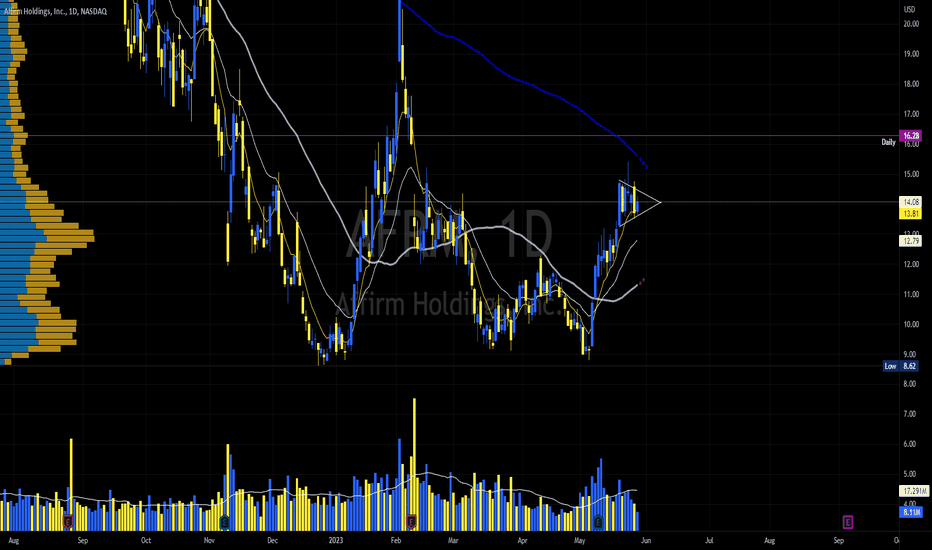The image size is (932, 550).
Task: Open the earnings marker in early May
Action: 599,523
